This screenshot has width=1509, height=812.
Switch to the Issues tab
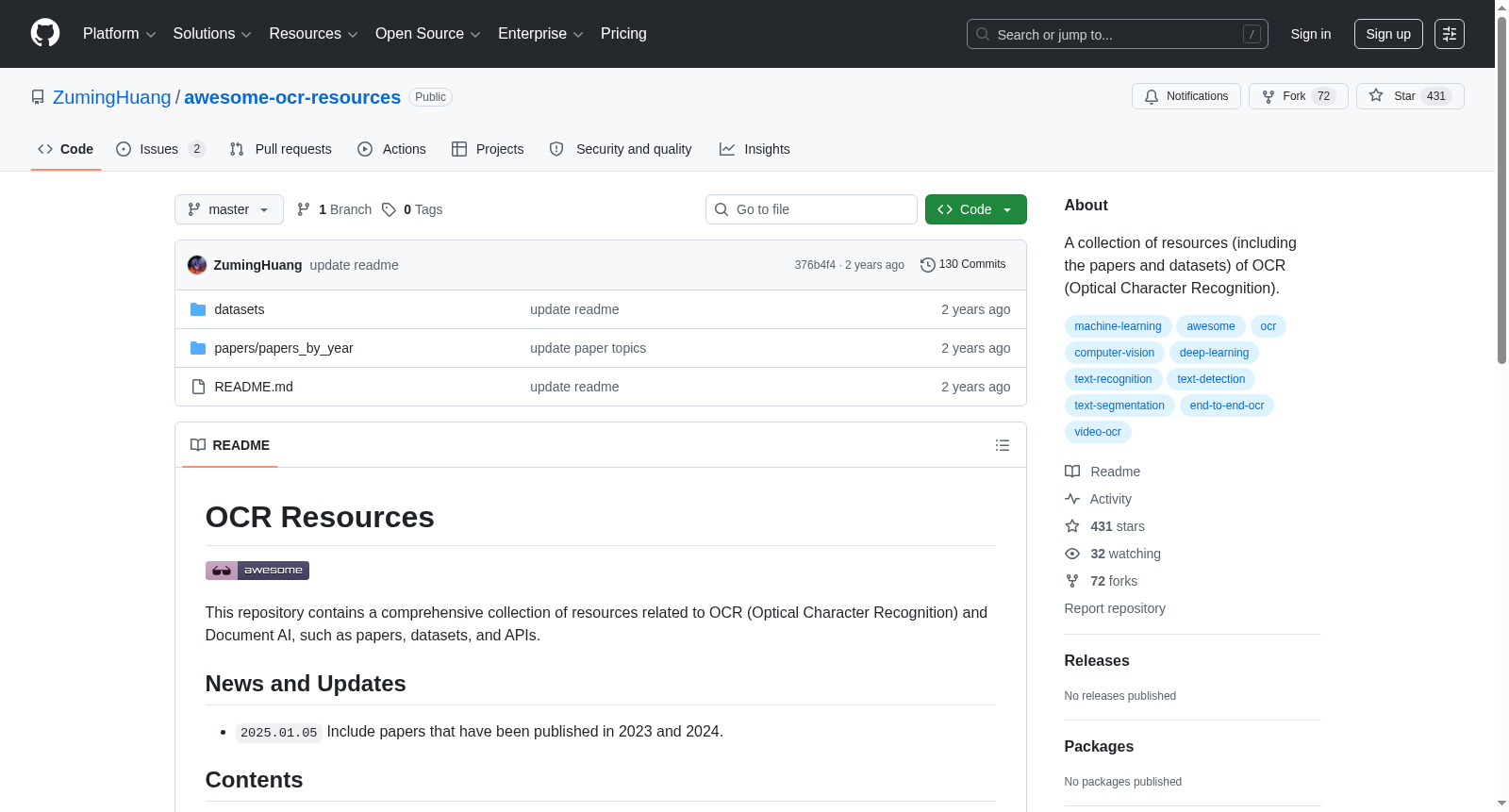(160, 149)
